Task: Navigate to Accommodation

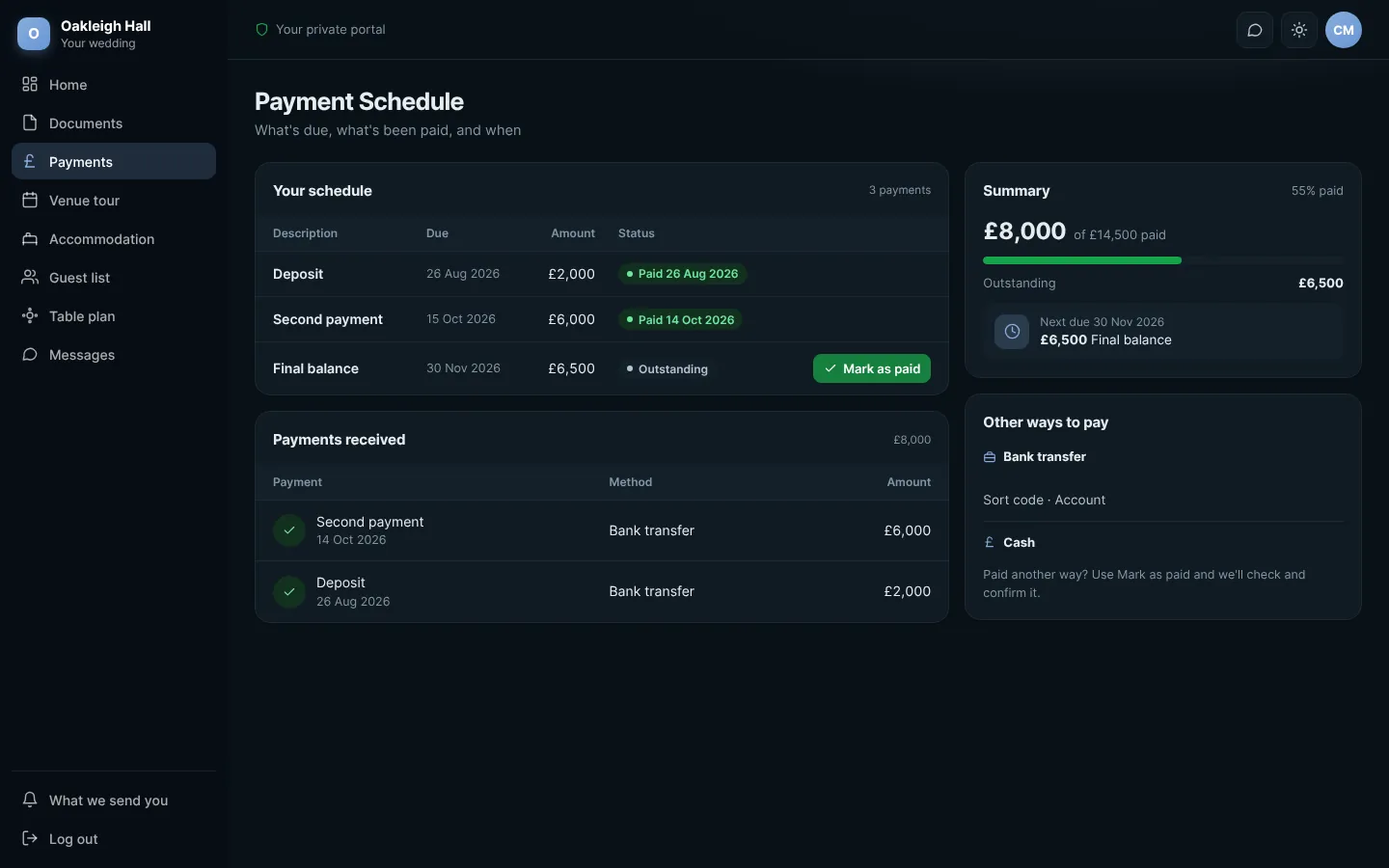Action: [114, 239]
